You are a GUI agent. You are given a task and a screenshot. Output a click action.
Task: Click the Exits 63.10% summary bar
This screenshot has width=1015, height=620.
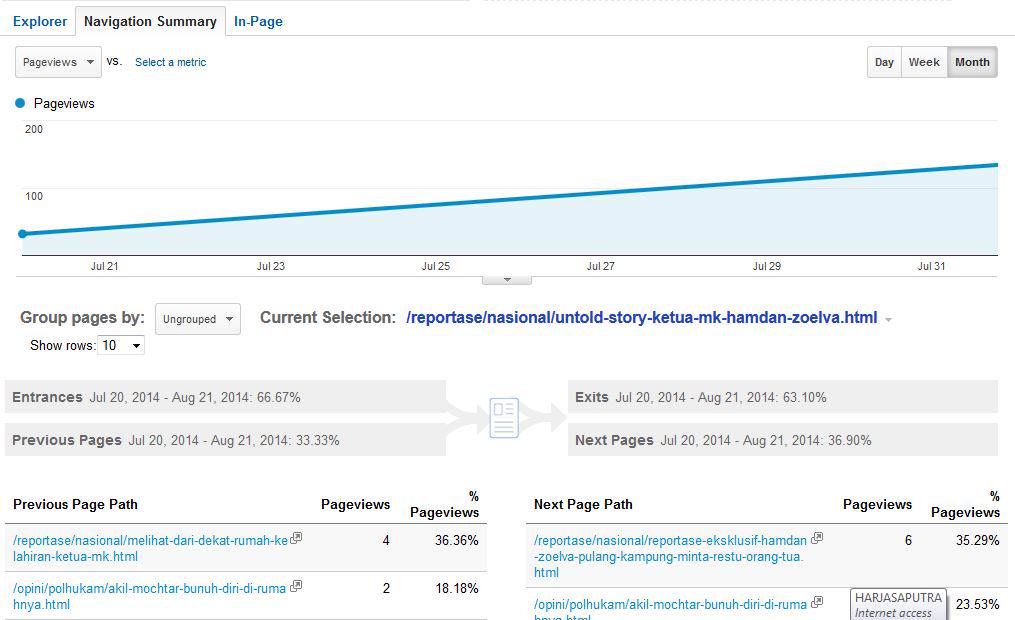(783, 397)
